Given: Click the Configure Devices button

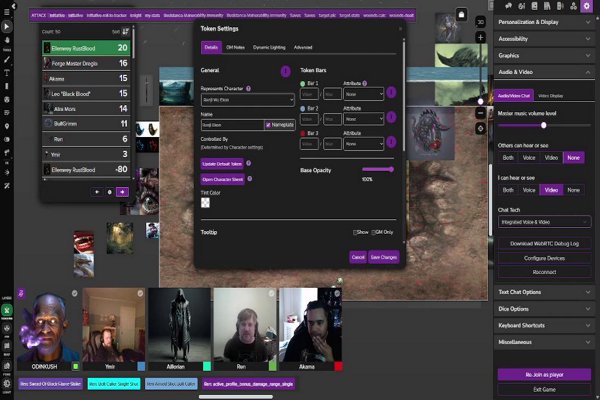Looking at the screenshot, I should coord(544,258).
